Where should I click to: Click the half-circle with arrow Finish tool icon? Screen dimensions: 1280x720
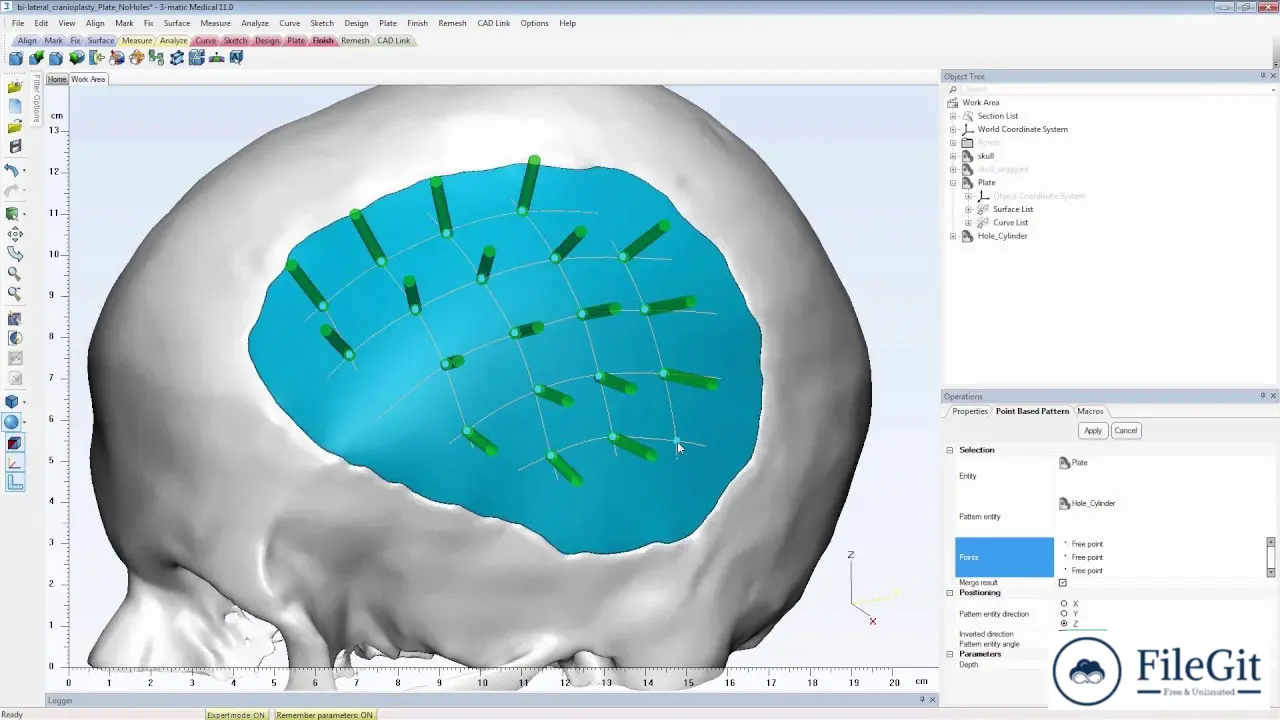click(97, 58)
